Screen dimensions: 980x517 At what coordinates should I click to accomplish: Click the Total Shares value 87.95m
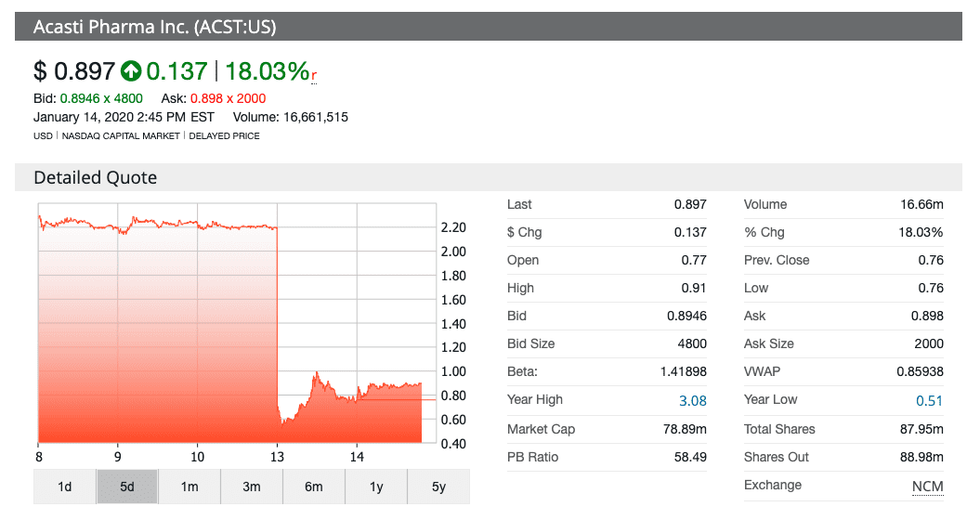pyautogui.click(x=922, y=429)
